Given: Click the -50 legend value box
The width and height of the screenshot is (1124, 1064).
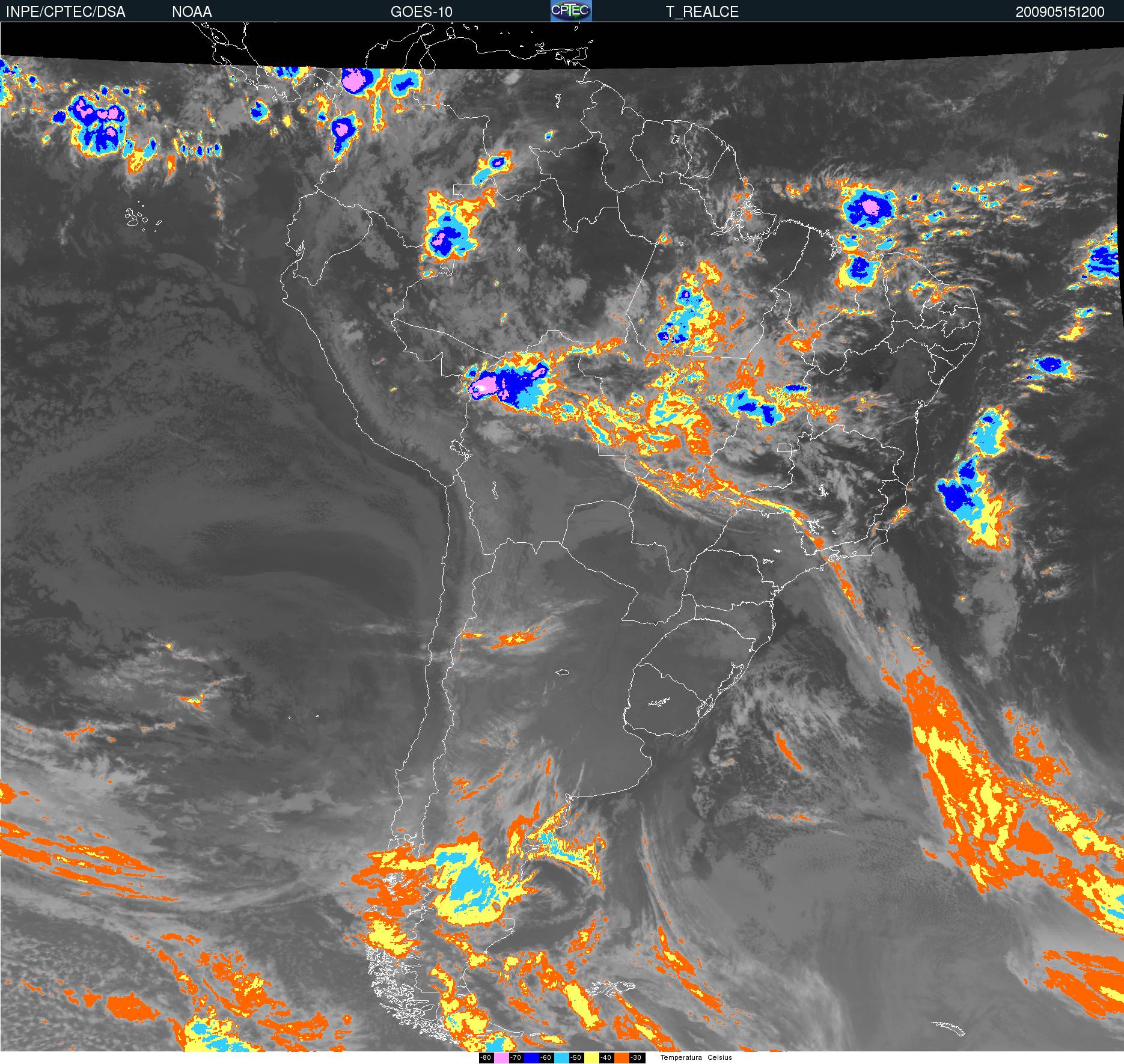Looking at the screenshot, I should pyautogui.click(x=576, y=1058).
